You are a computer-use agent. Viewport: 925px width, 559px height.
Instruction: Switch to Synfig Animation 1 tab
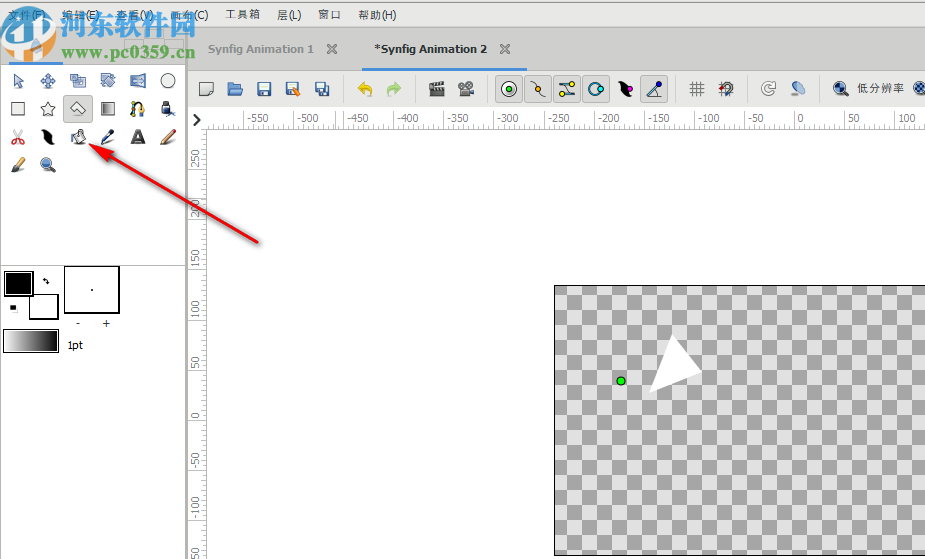261,49
